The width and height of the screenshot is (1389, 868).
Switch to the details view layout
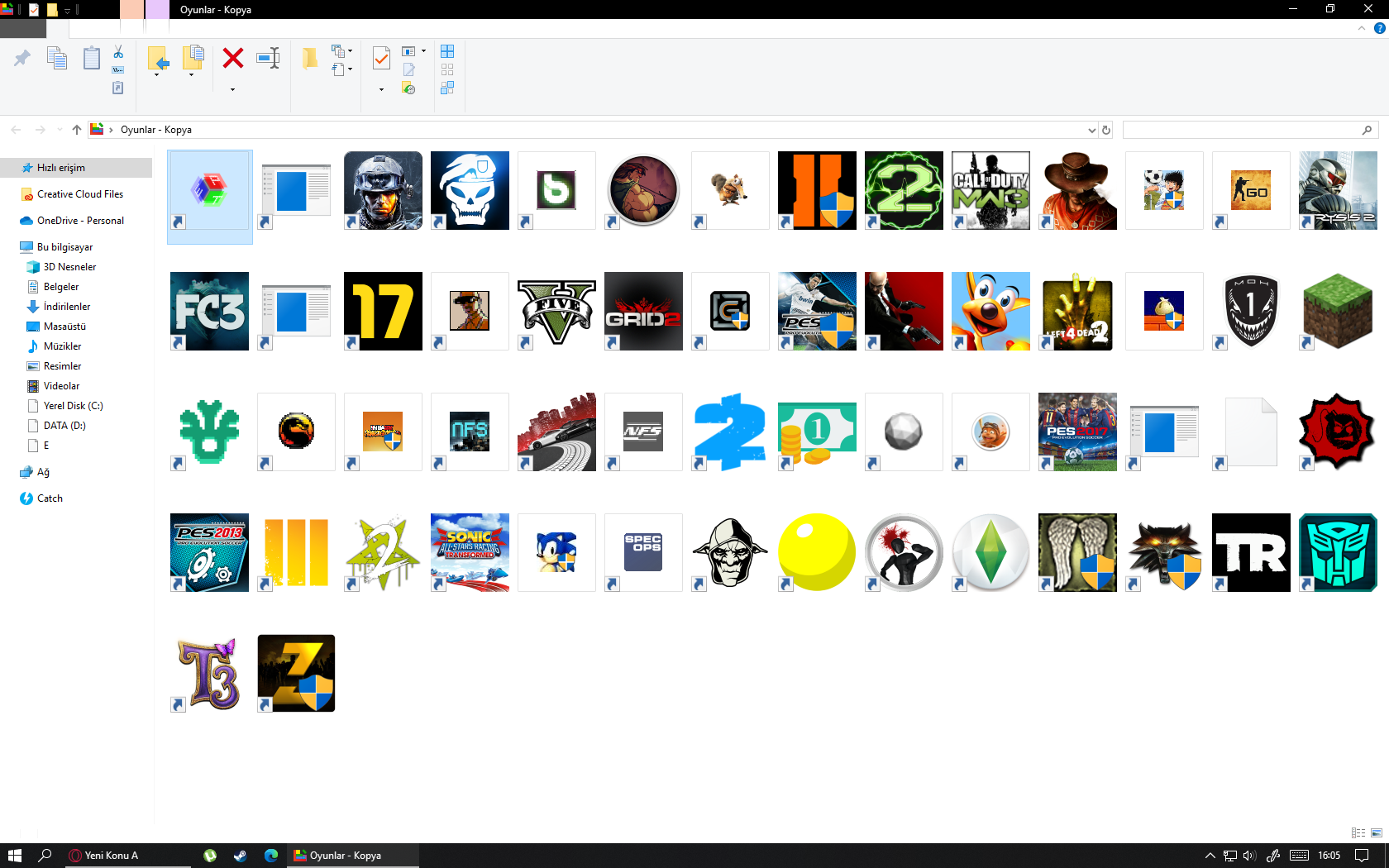coord(1358,832)
